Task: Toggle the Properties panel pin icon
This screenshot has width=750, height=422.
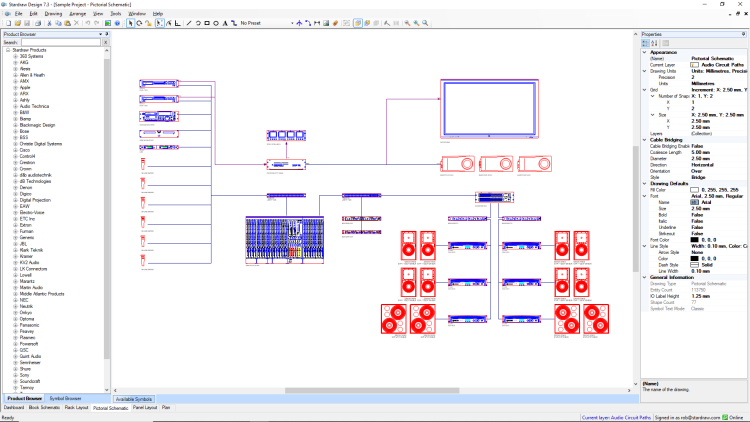Action: pyautogui.click(x=743, y=34)
